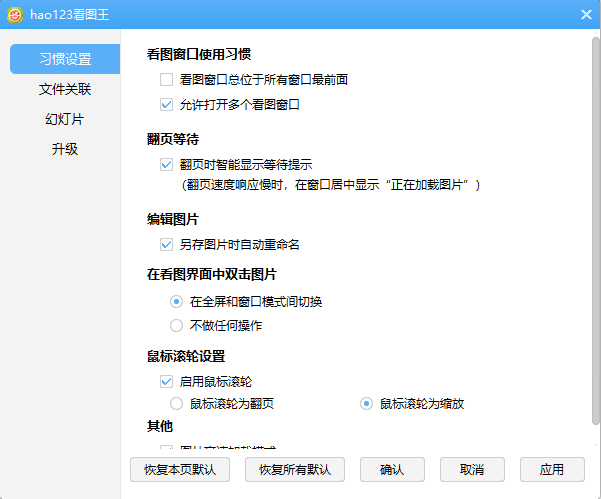
Task: Click the 看图窗口使用习惯 section heading
Action: point(199,54)
